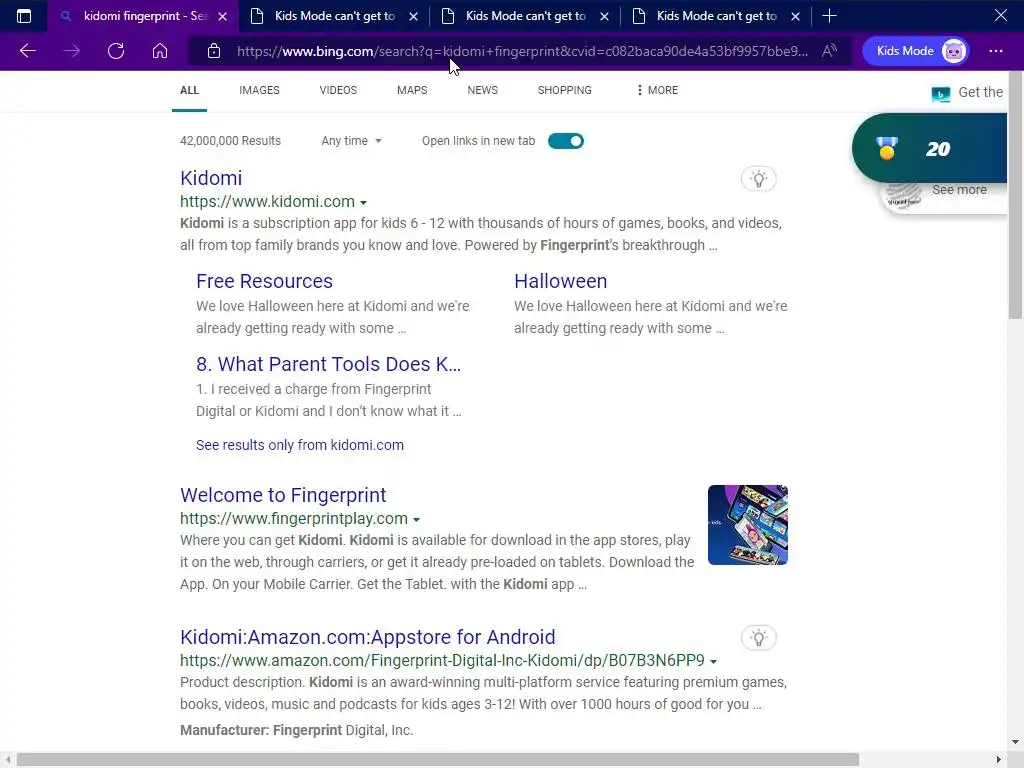This screenshot has width=1024, height=768.
Task: Click the horizontal scrollbar thumb
Action: tap(438, 760)
